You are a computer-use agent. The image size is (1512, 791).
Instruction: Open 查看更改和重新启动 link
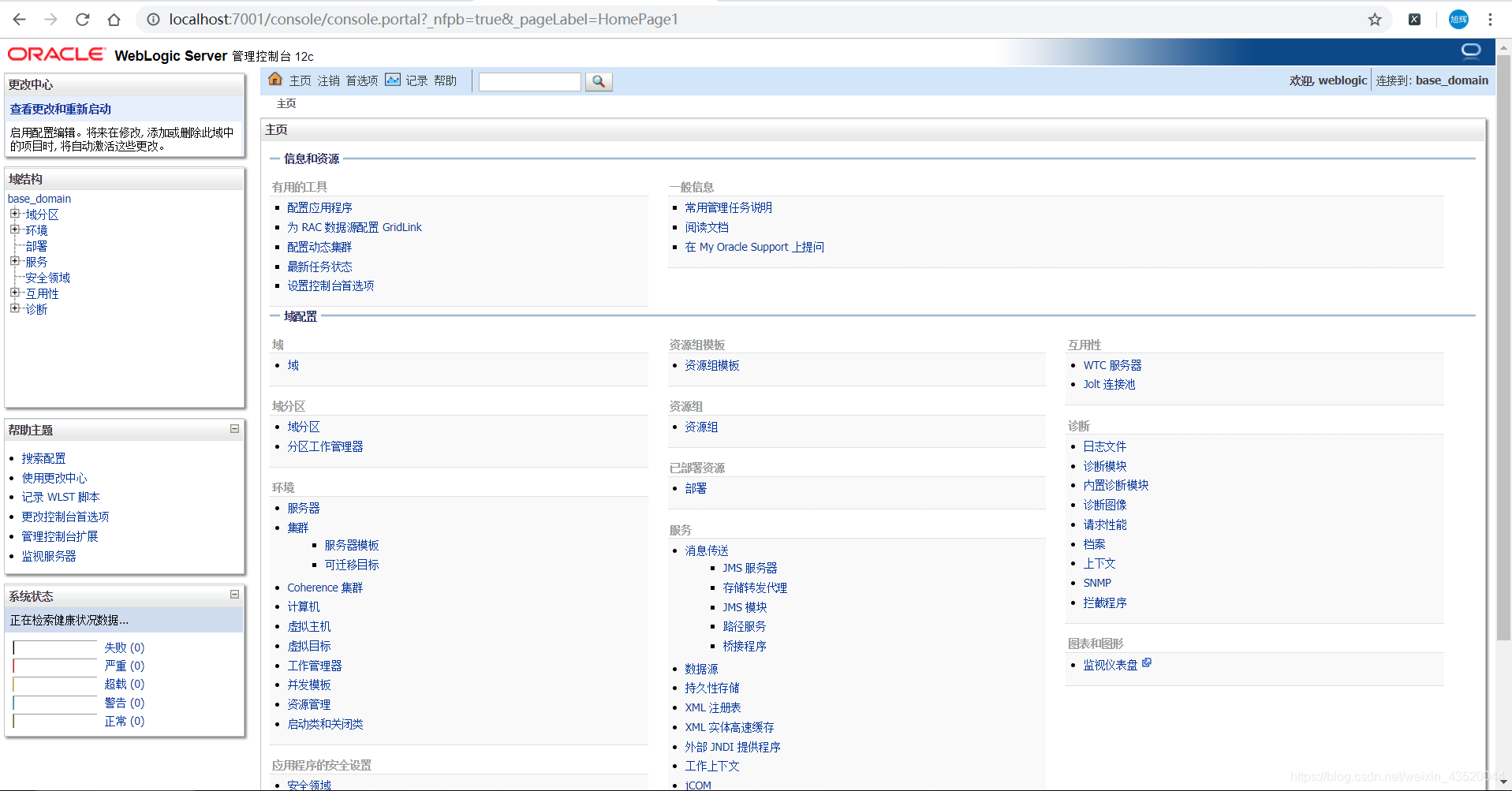[x=61, y=109]
